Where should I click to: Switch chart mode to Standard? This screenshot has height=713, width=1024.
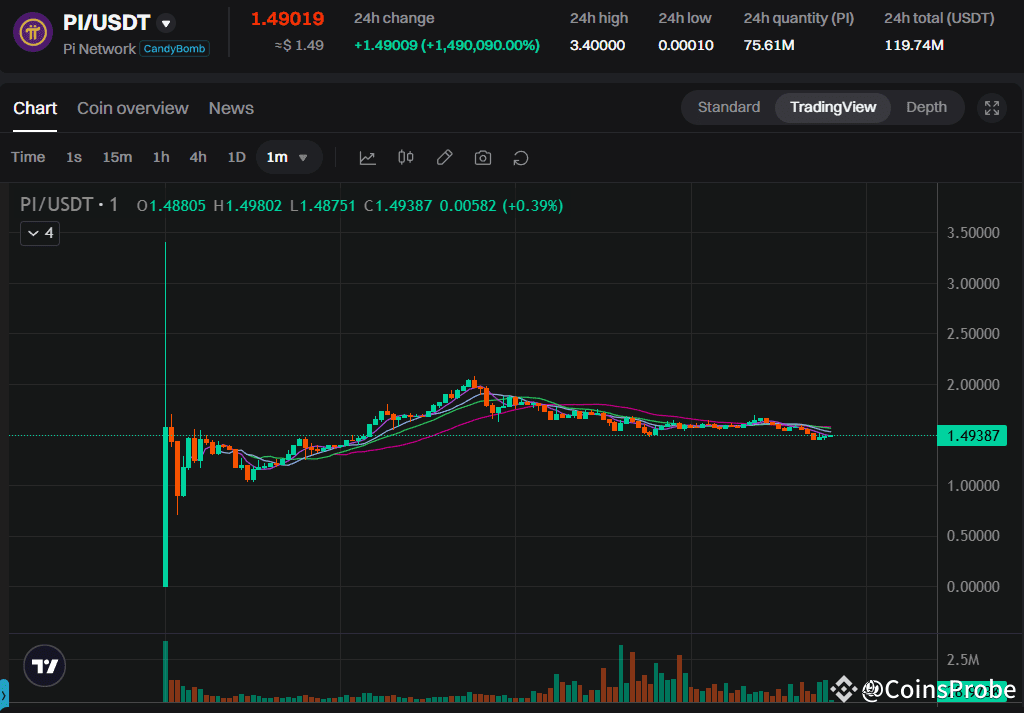(728, 107)
